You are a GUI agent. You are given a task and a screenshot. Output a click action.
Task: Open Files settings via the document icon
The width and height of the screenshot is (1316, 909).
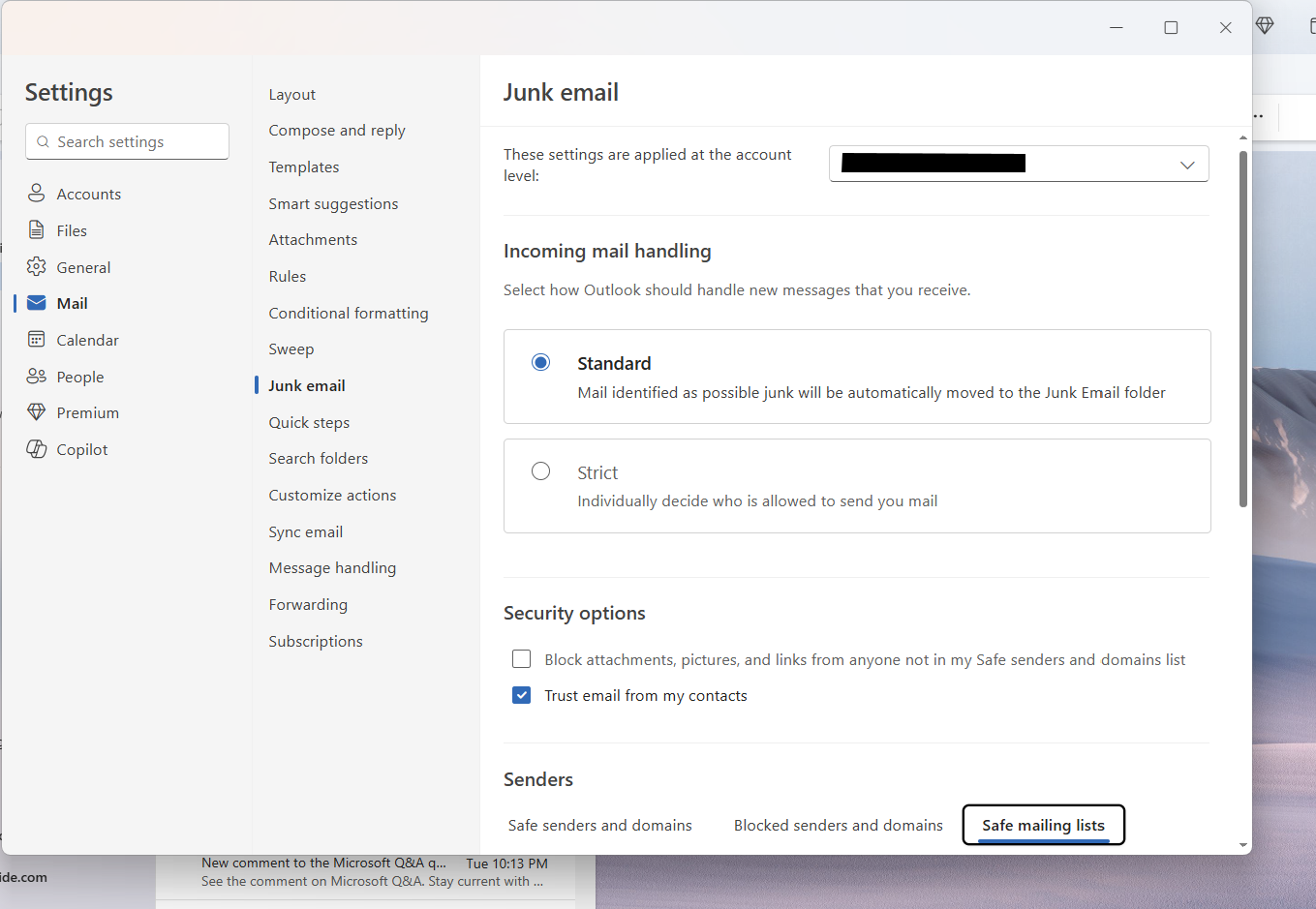point(37,230)
